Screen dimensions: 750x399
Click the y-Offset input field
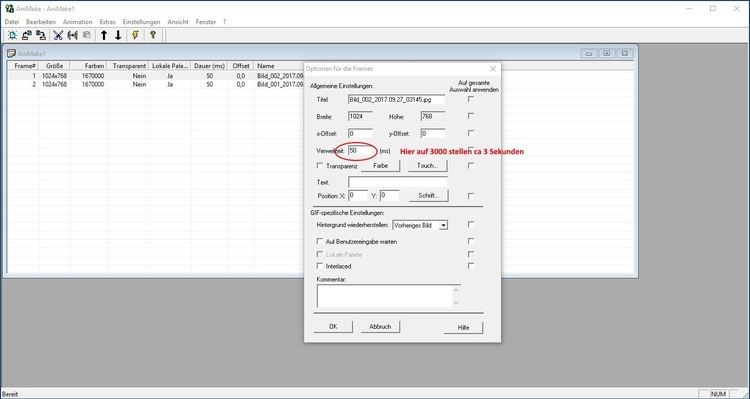pyautogui.click(x=433, y=133)
